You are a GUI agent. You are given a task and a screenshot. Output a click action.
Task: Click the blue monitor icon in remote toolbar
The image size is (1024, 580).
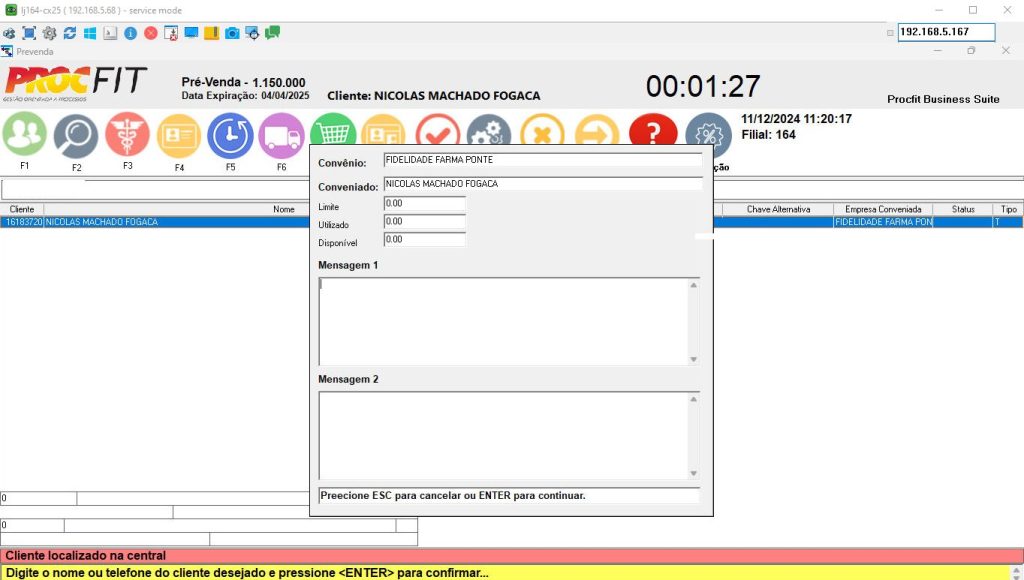191,33
